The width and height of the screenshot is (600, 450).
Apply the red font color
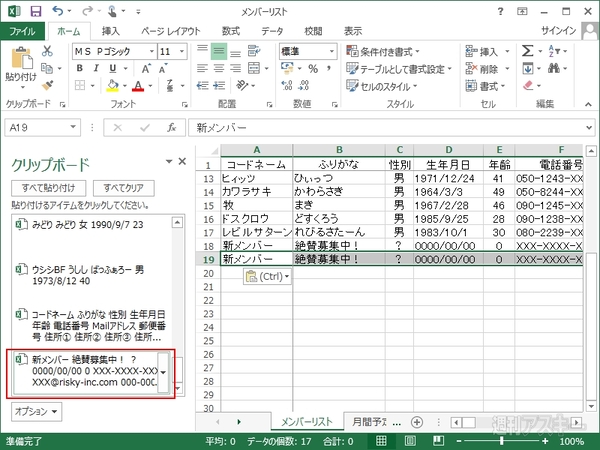tap(138, 85)
